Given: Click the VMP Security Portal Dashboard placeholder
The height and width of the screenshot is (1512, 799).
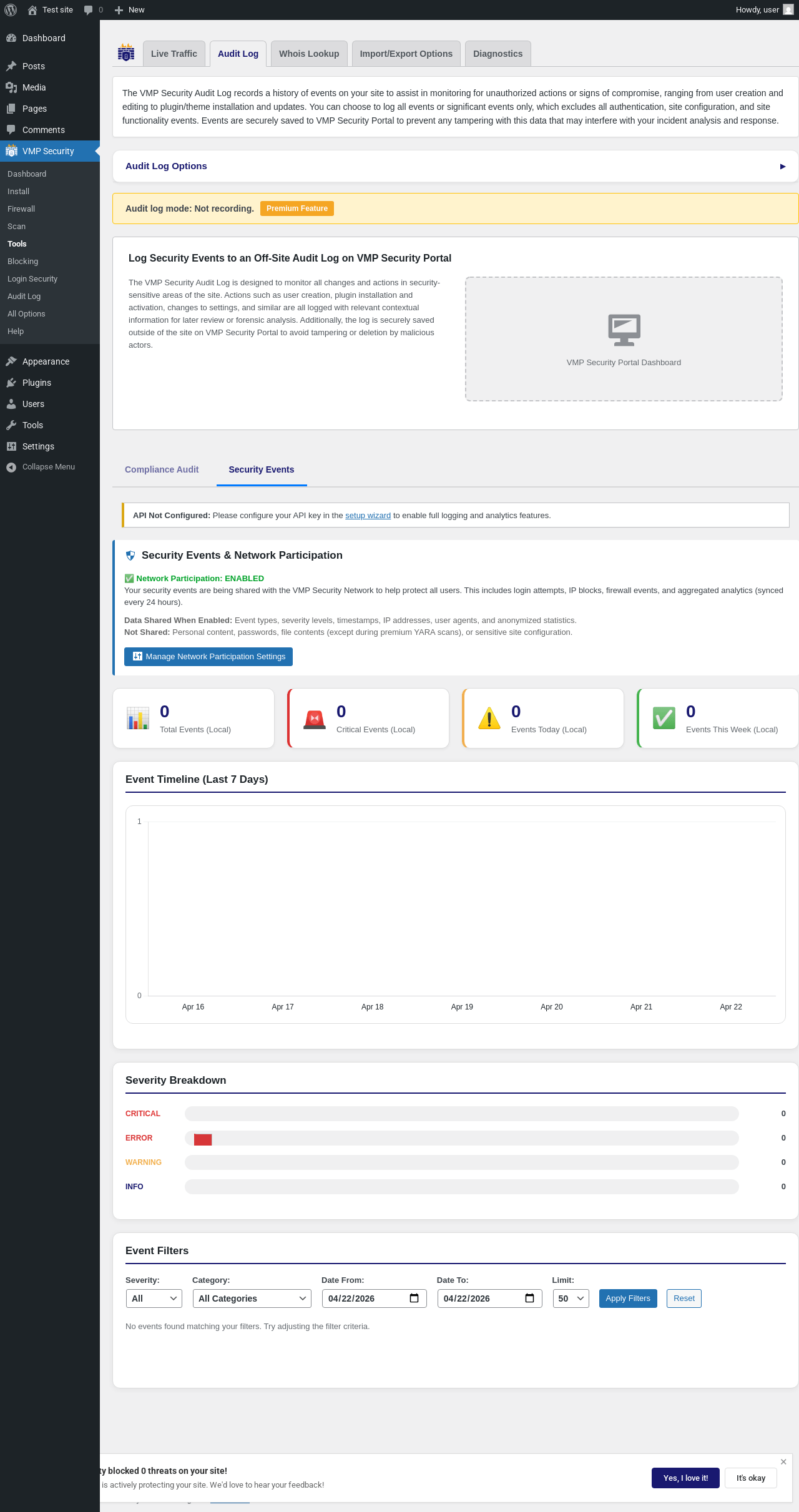Looking at the screenshot, I should pos(624,339).
